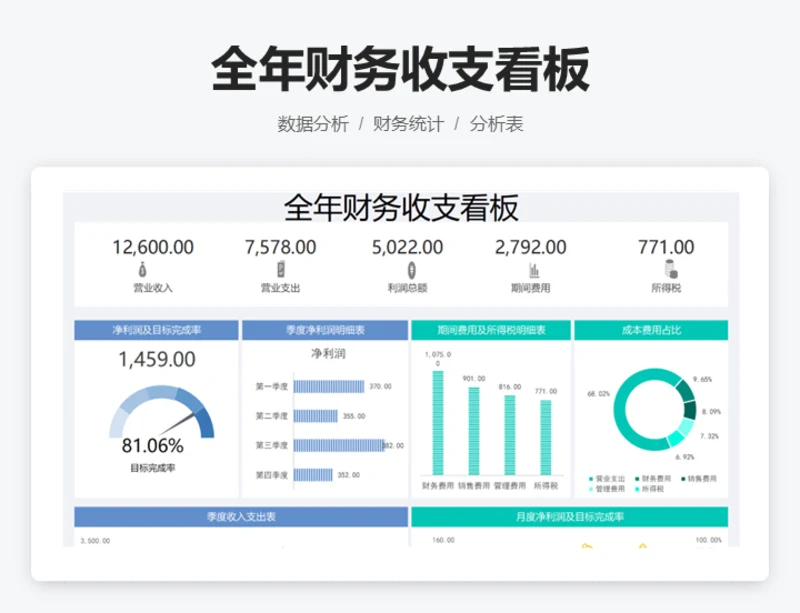The width and height of the screenshot is (800, 613).
Task: Click the 6.92% donut label
Action: 685,457
